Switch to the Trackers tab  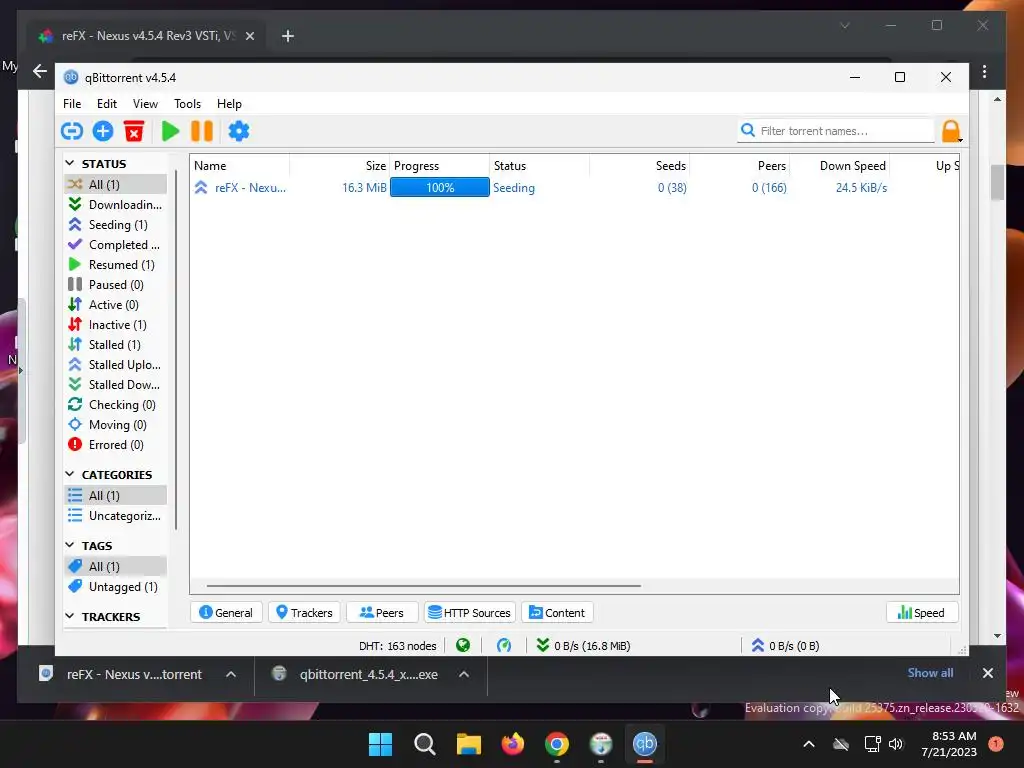[x=304, y=613]
